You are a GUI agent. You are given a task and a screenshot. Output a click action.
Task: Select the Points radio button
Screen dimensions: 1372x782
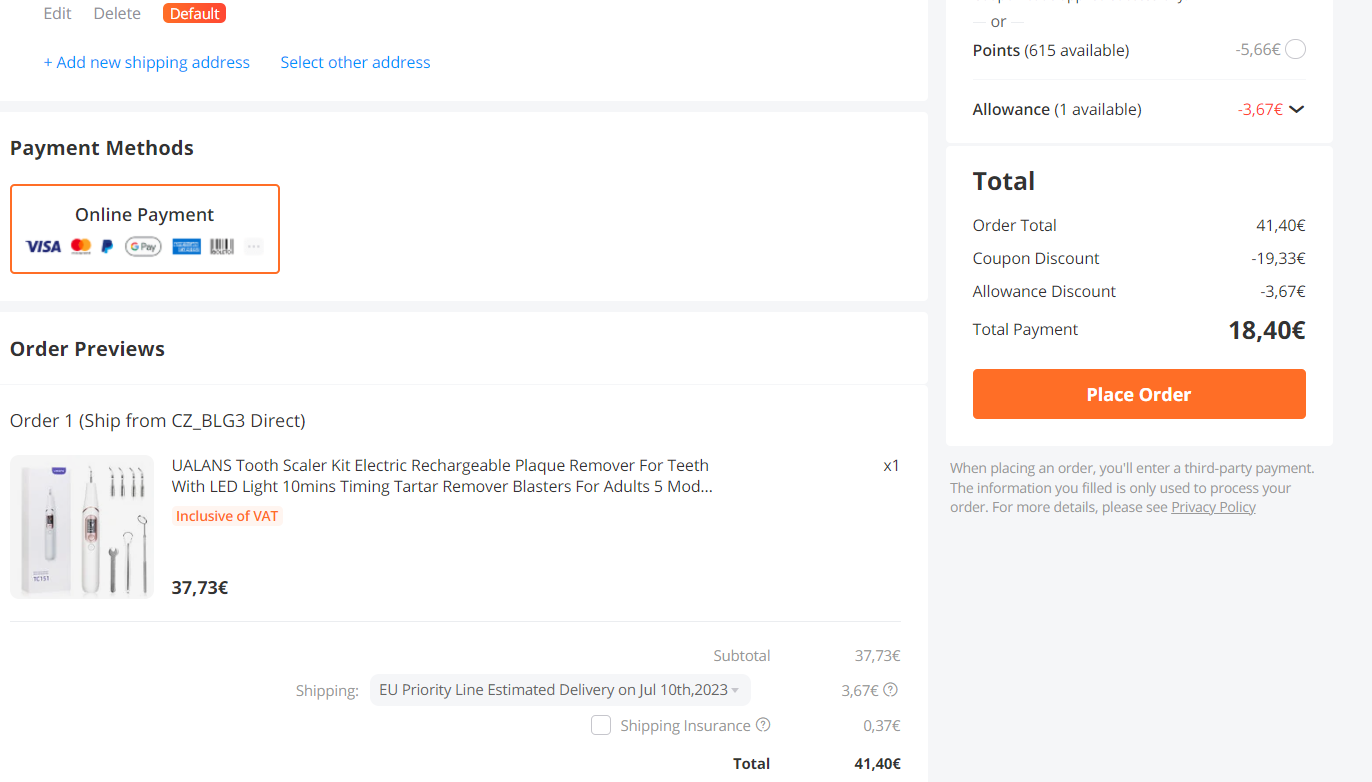click(1295, 49)
